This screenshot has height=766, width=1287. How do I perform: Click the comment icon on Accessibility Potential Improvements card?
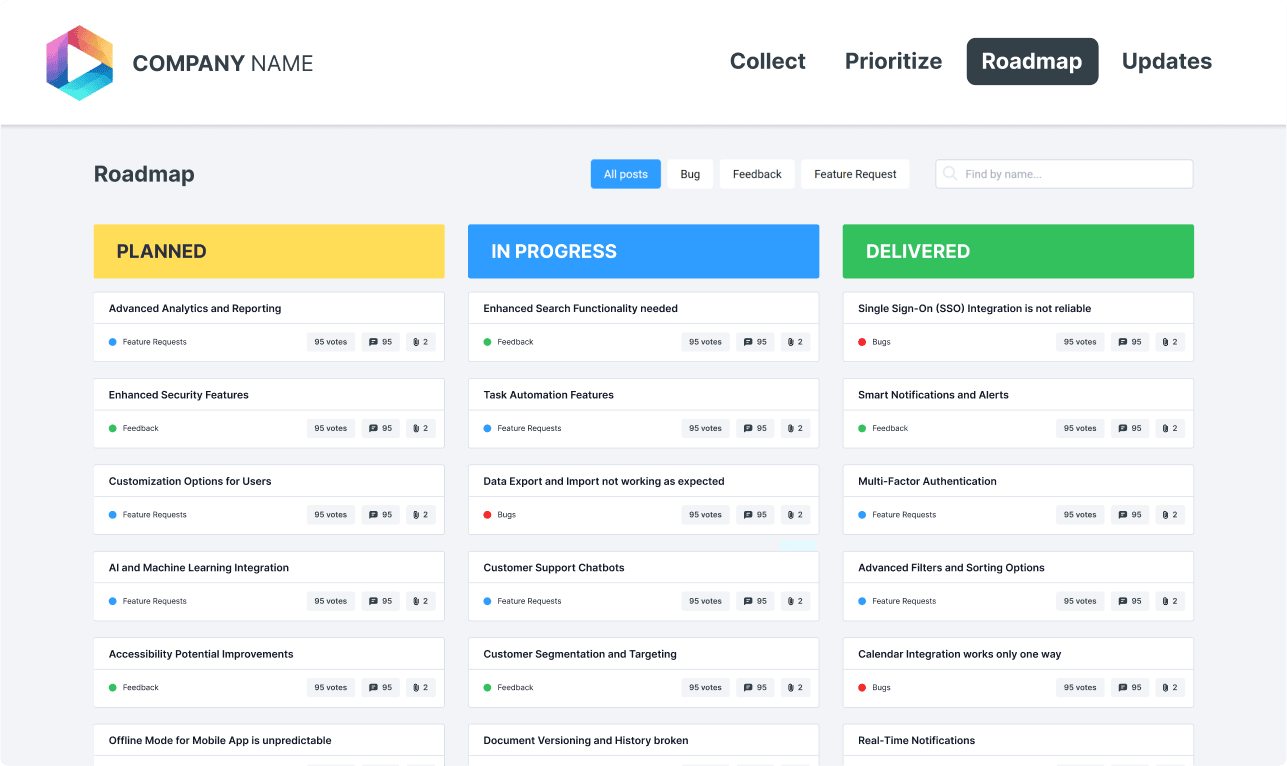374,687
